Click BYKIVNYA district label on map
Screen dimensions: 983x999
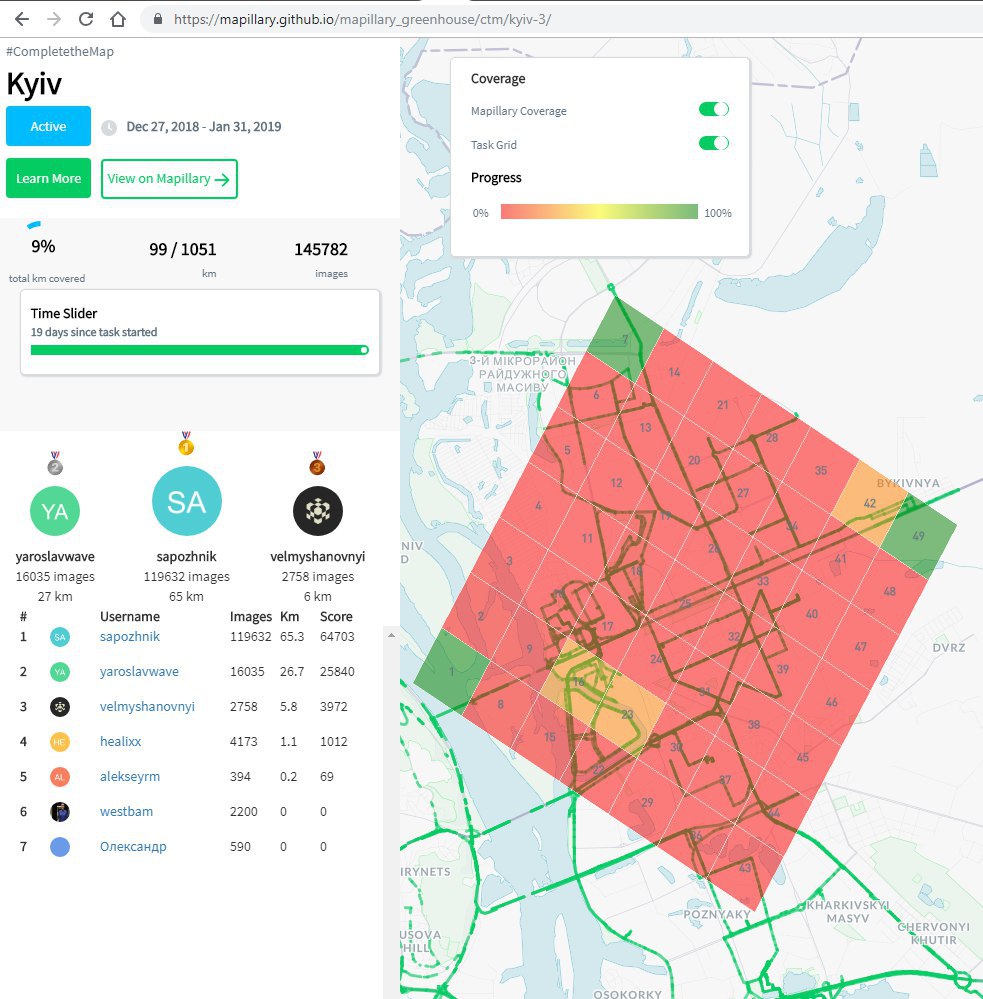point(908,483)
